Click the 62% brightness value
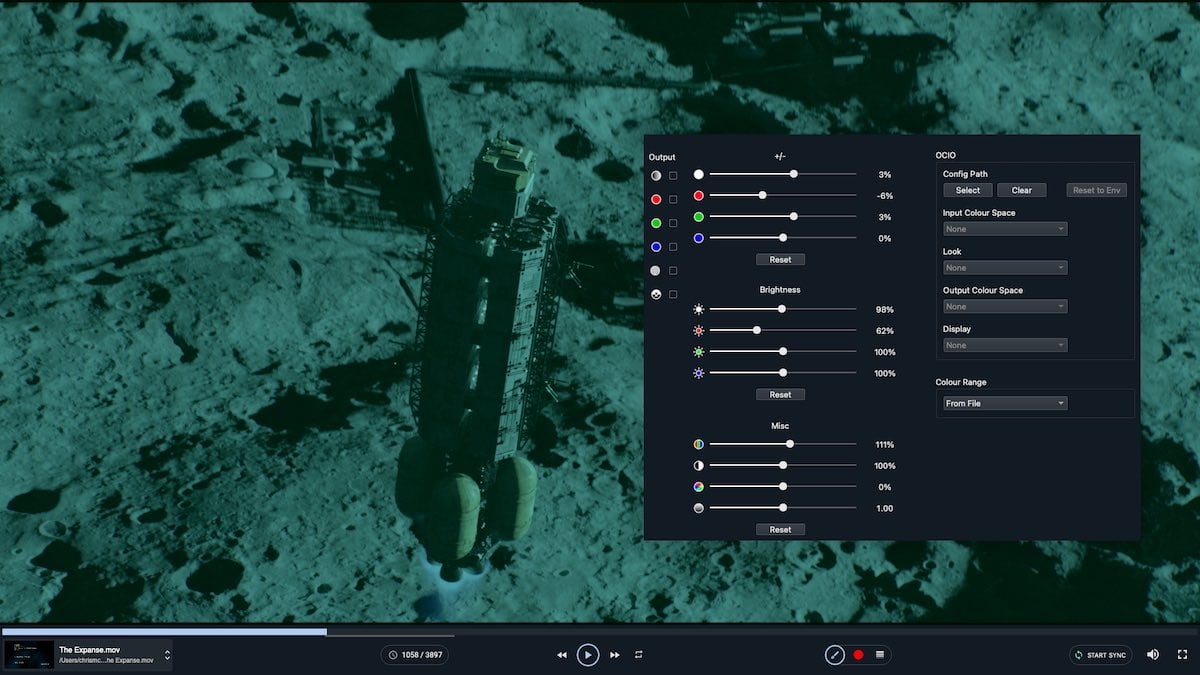Screen dimensions: 1200x675 point(885,331)
